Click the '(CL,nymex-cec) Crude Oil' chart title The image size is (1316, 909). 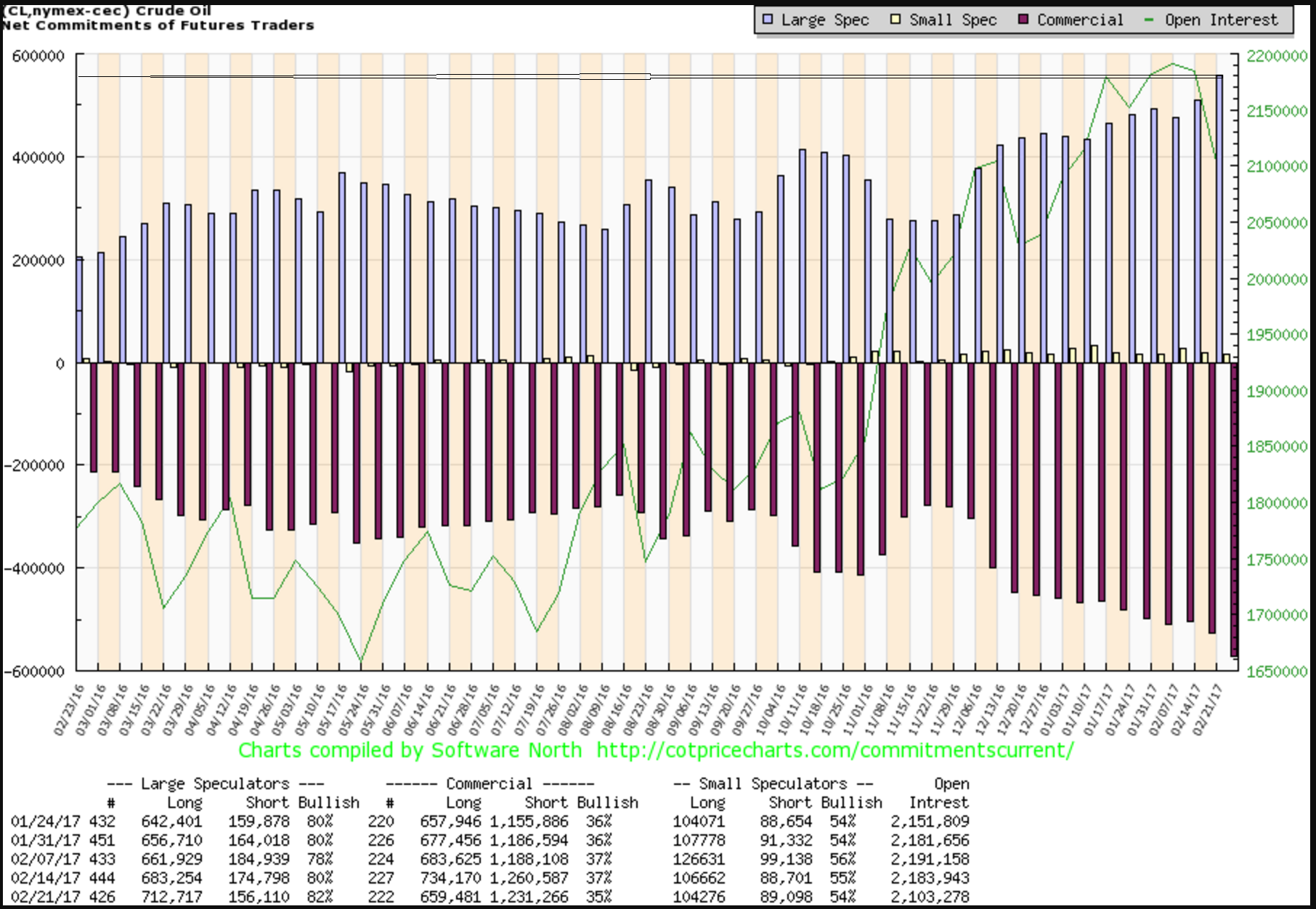107,11
